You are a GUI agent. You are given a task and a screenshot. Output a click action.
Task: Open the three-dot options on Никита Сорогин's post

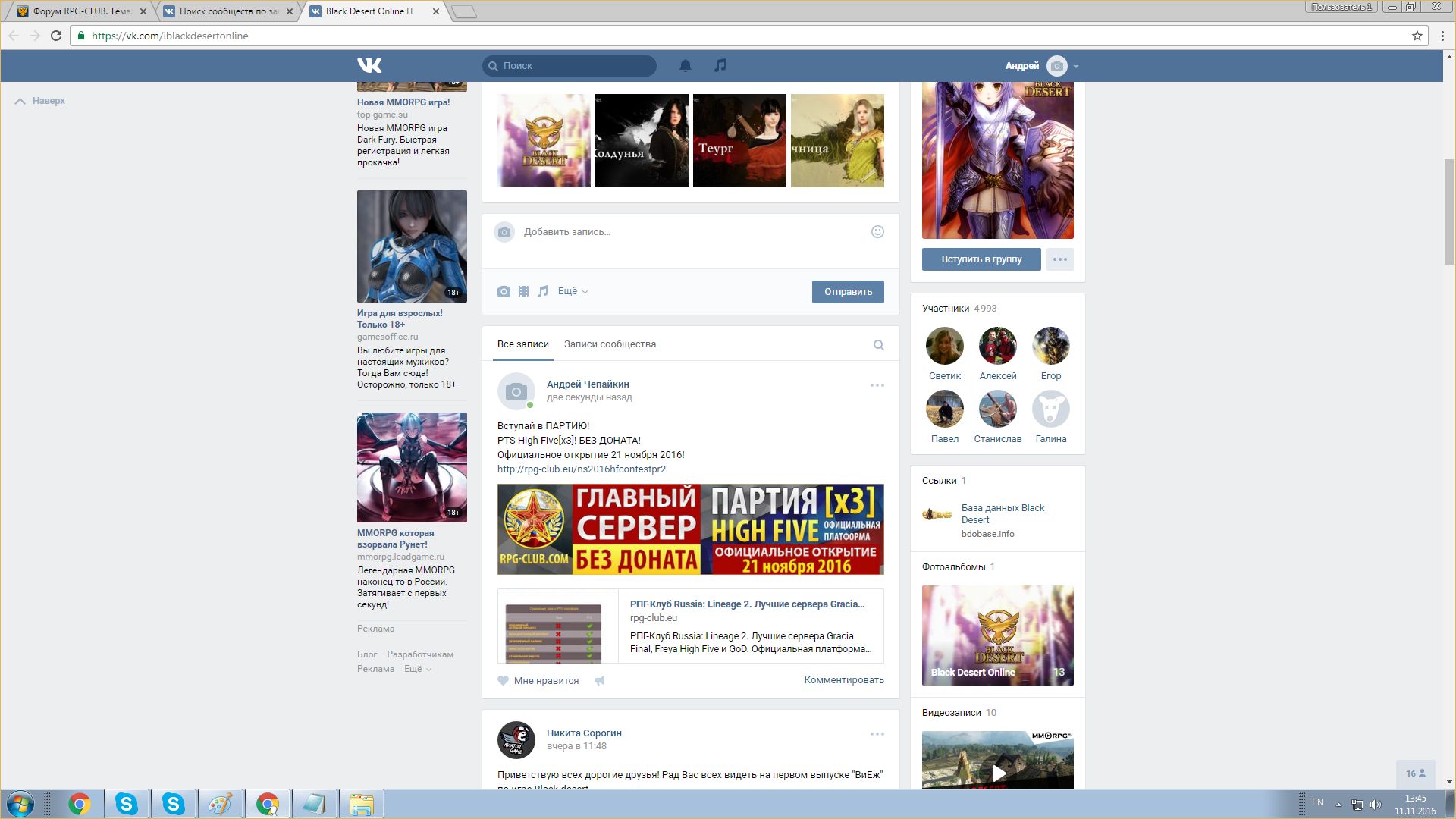coord(877,734)
